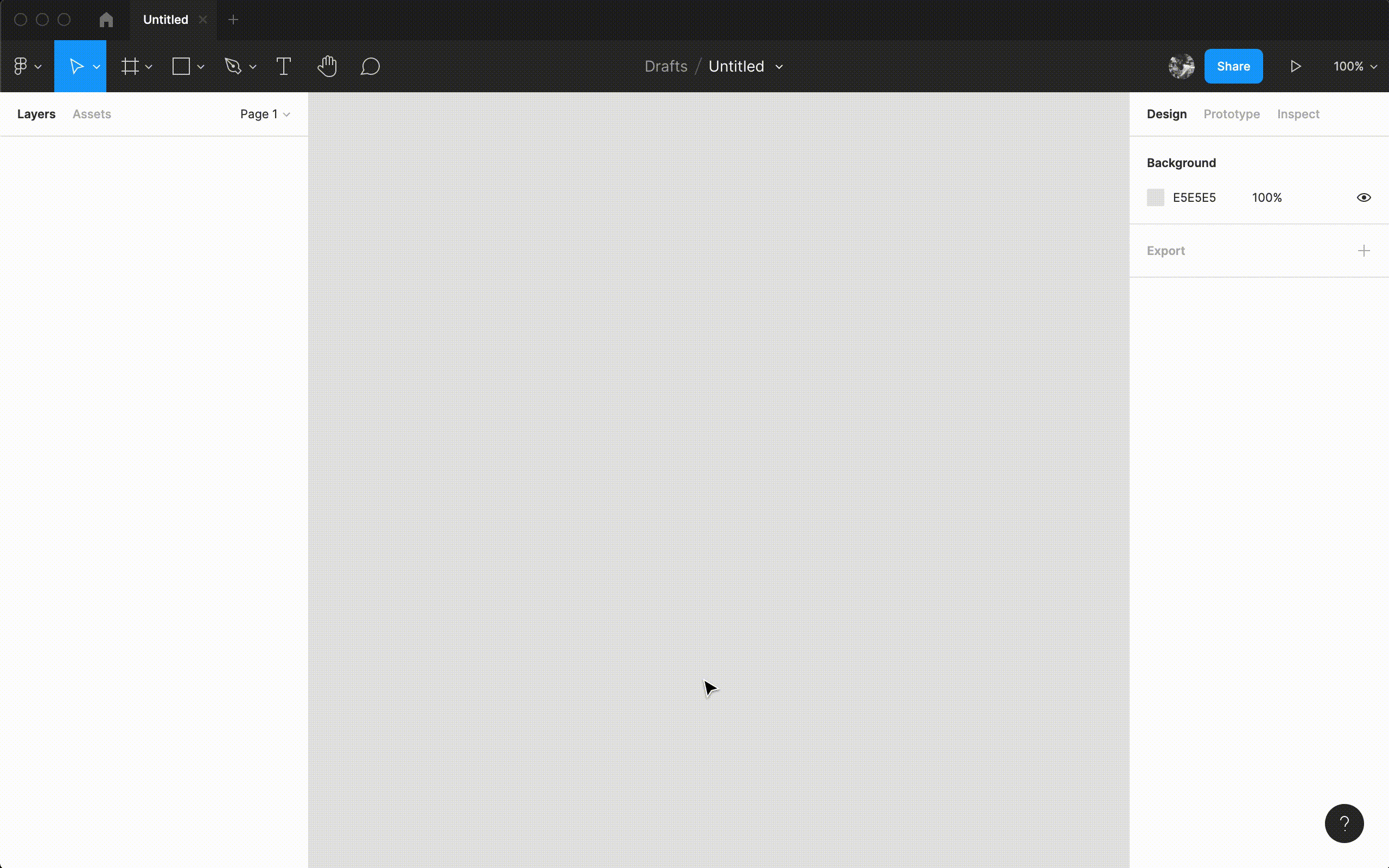1389x868 pixels.
Task: Click the Home icon in tab bar
Action: pyautogui.click(x=106, y=20)
